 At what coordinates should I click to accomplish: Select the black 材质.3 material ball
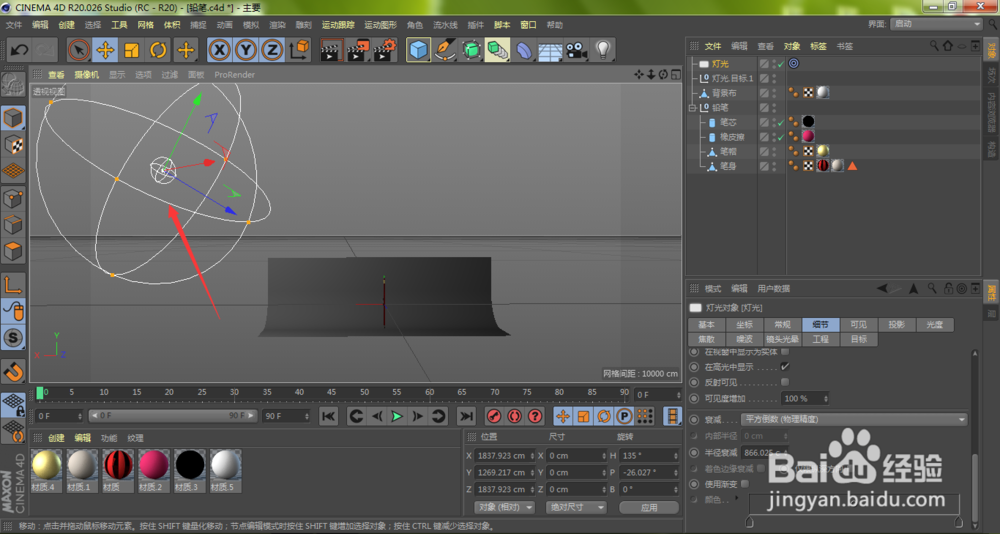tap(189, 464)
